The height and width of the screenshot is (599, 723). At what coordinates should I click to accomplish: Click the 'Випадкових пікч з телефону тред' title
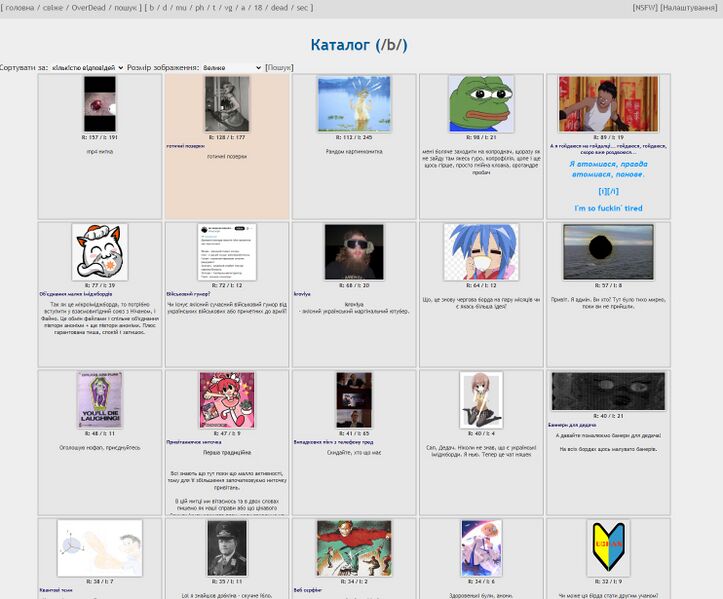(333, 442)
